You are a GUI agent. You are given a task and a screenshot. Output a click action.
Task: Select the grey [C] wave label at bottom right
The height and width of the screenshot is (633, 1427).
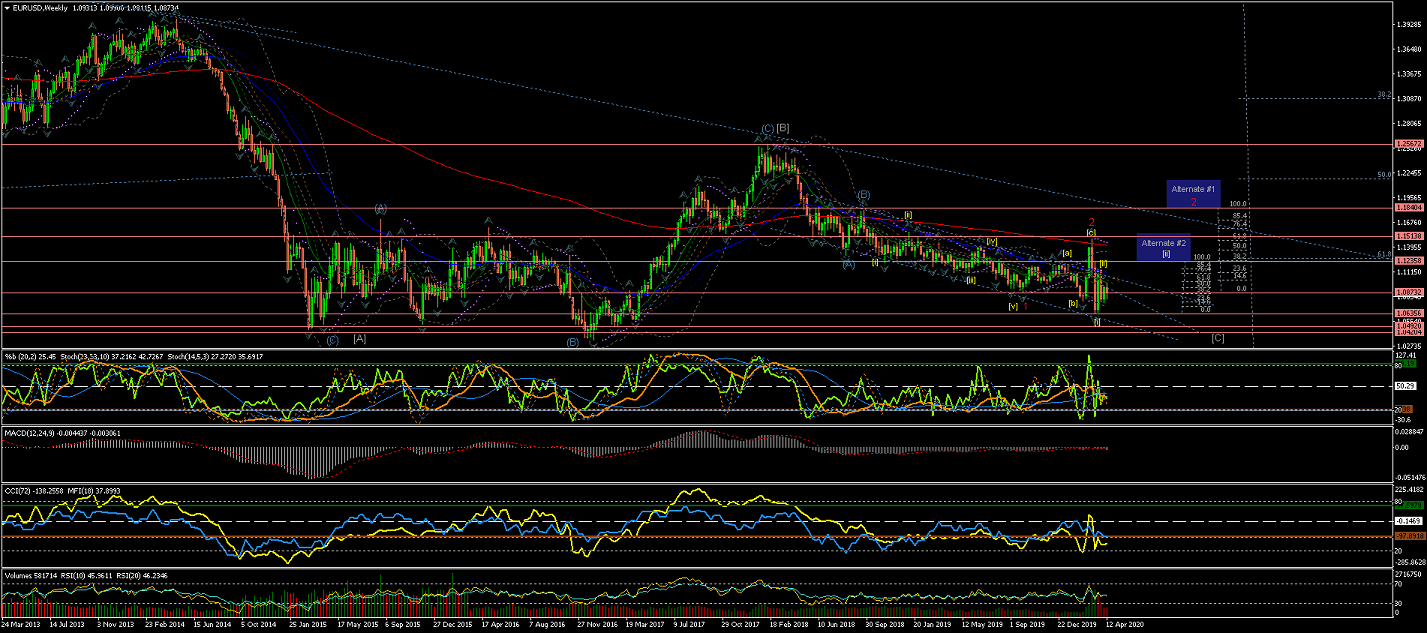pyautogui.click(x=1218, y=338)
